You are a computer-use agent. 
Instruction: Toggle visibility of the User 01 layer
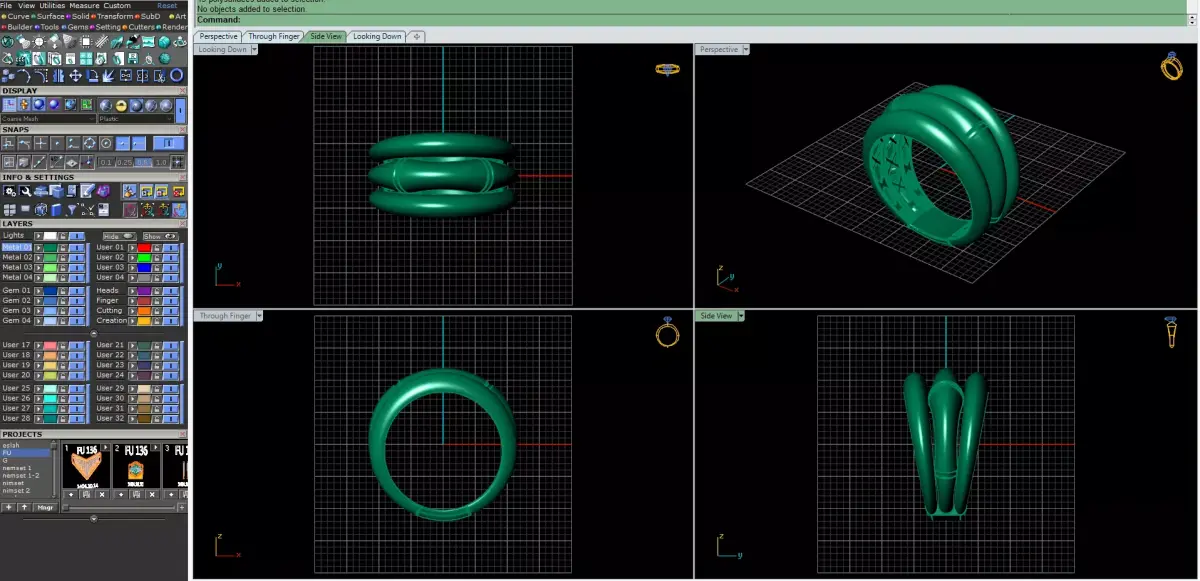[171, 248]
